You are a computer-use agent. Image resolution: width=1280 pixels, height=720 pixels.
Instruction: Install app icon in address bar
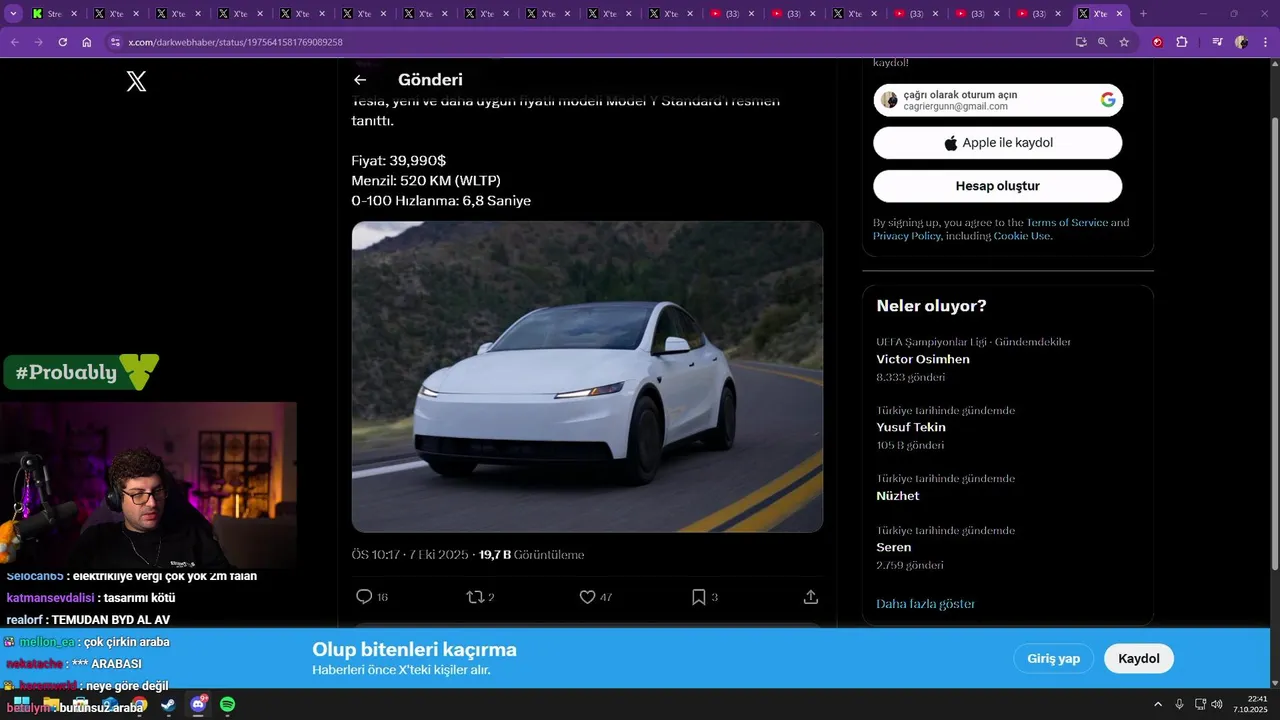click(1081, 42)
